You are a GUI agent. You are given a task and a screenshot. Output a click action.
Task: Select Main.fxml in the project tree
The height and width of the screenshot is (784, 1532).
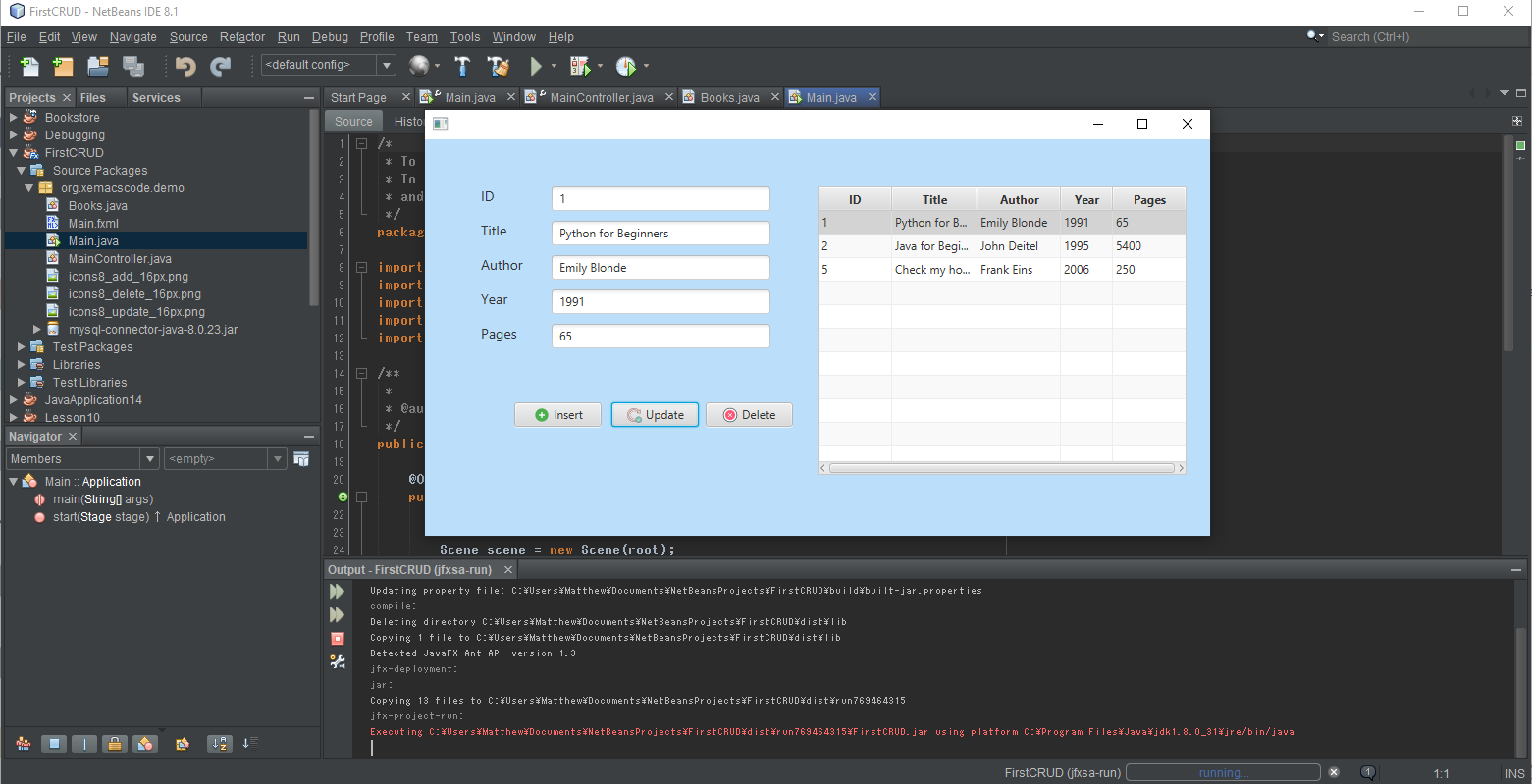pyautogui.click(x=93, y=224)
